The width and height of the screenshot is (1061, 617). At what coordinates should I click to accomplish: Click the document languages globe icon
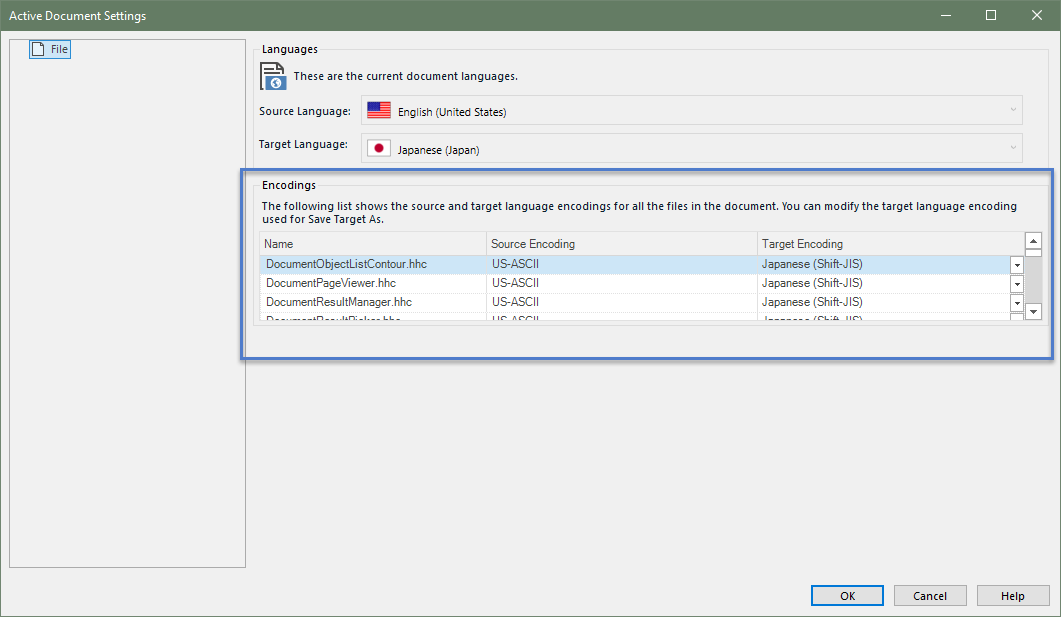(273, 76)
